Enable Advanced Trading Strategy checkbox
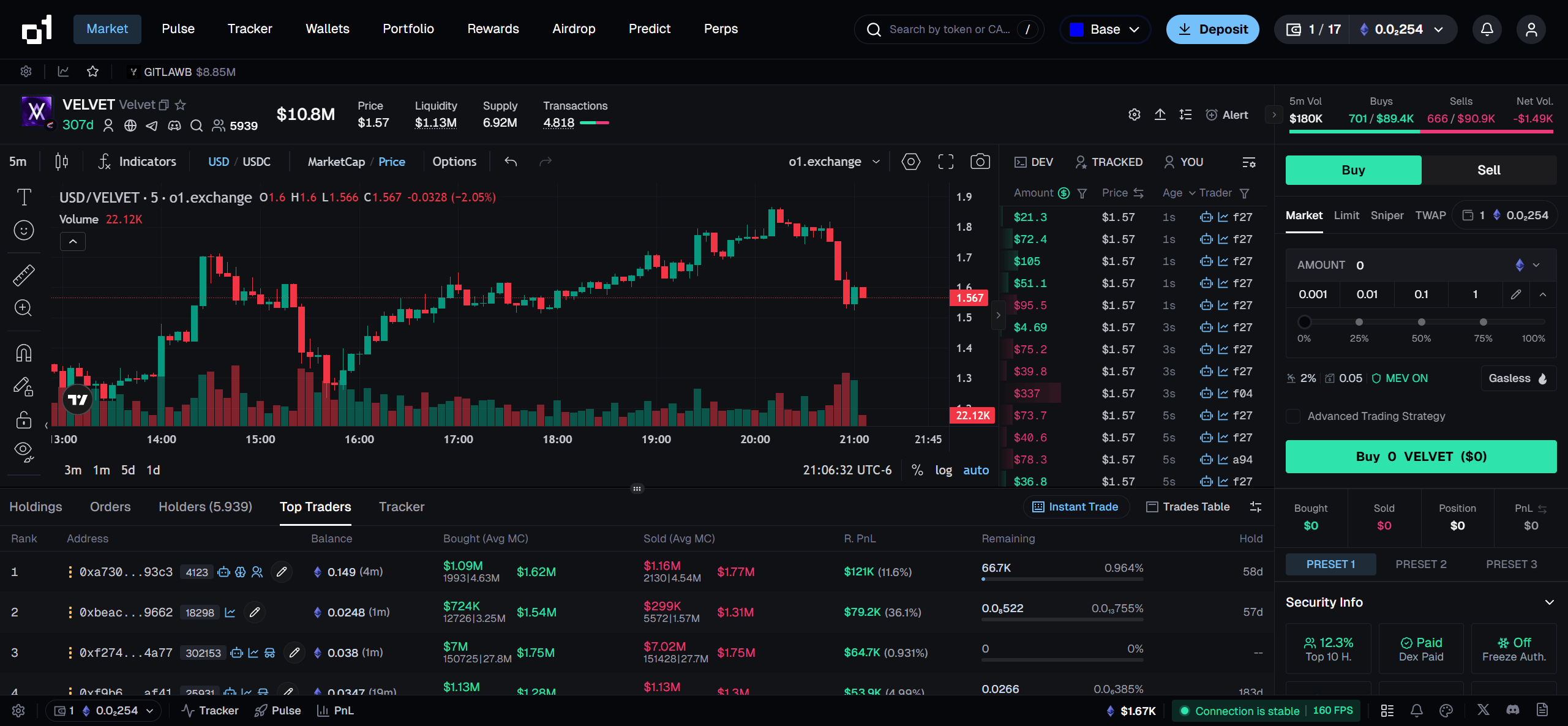This screenshot has height=726, width=1568. click(1293, 416)
